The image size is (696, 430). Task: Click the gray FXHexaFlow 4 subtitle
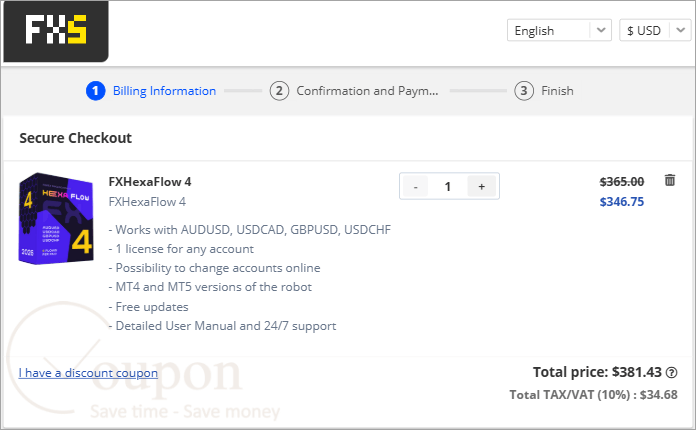[147, 202]
